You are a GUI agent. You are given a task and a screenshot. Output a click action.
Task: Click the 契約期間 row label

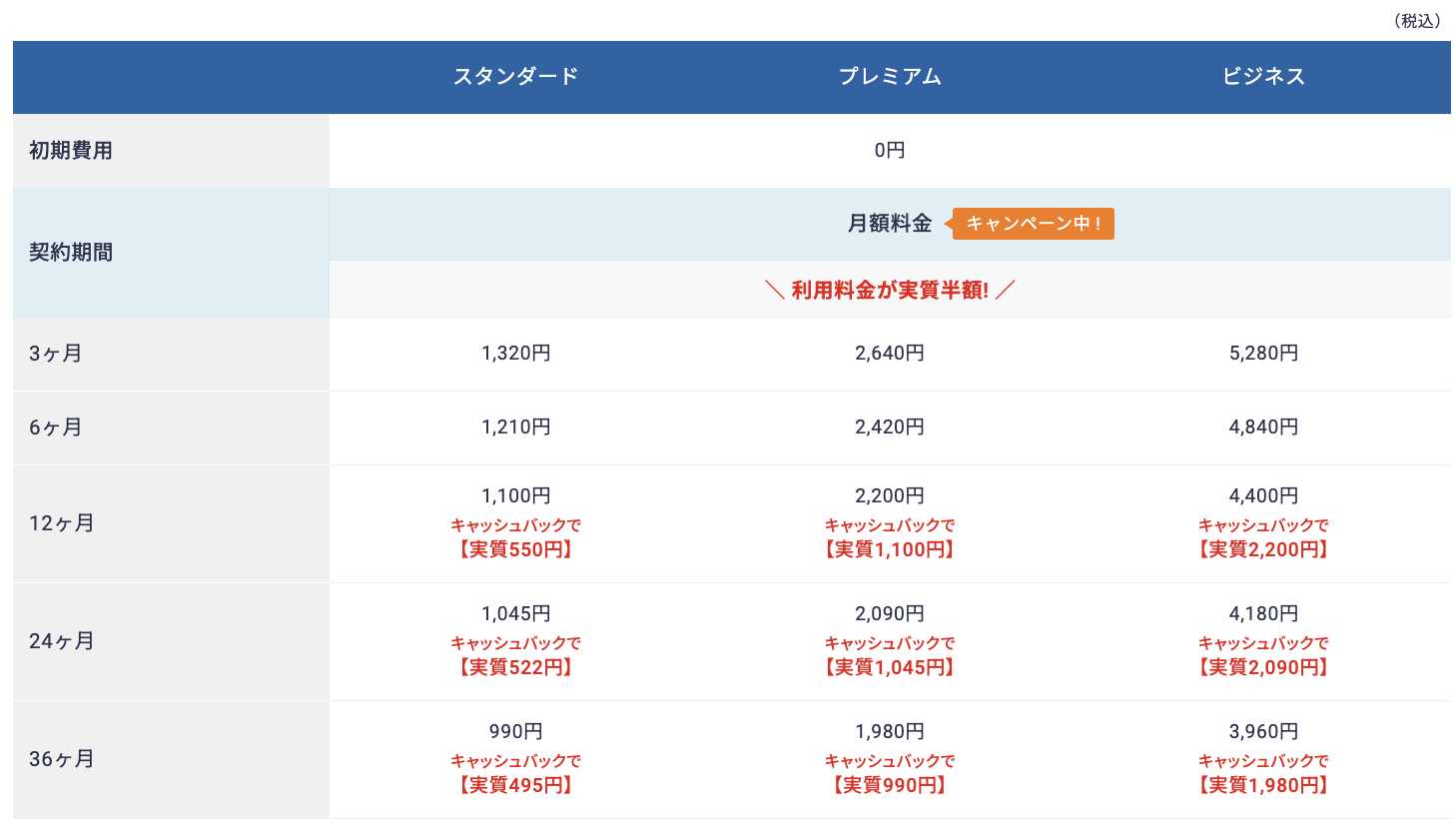[x=71, y=253]
